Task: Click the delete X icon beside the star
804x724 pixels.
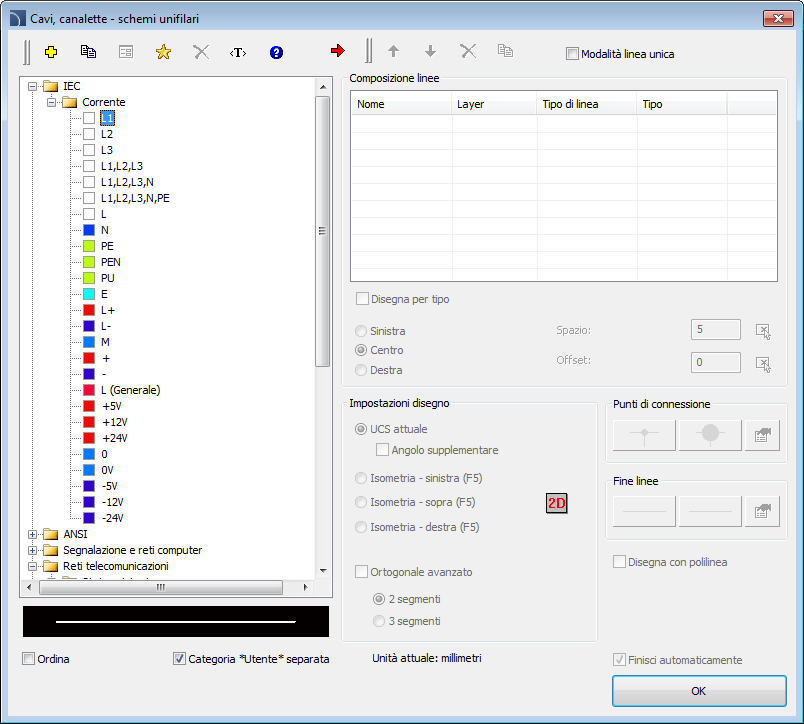Action: click(x=201, y=52)
